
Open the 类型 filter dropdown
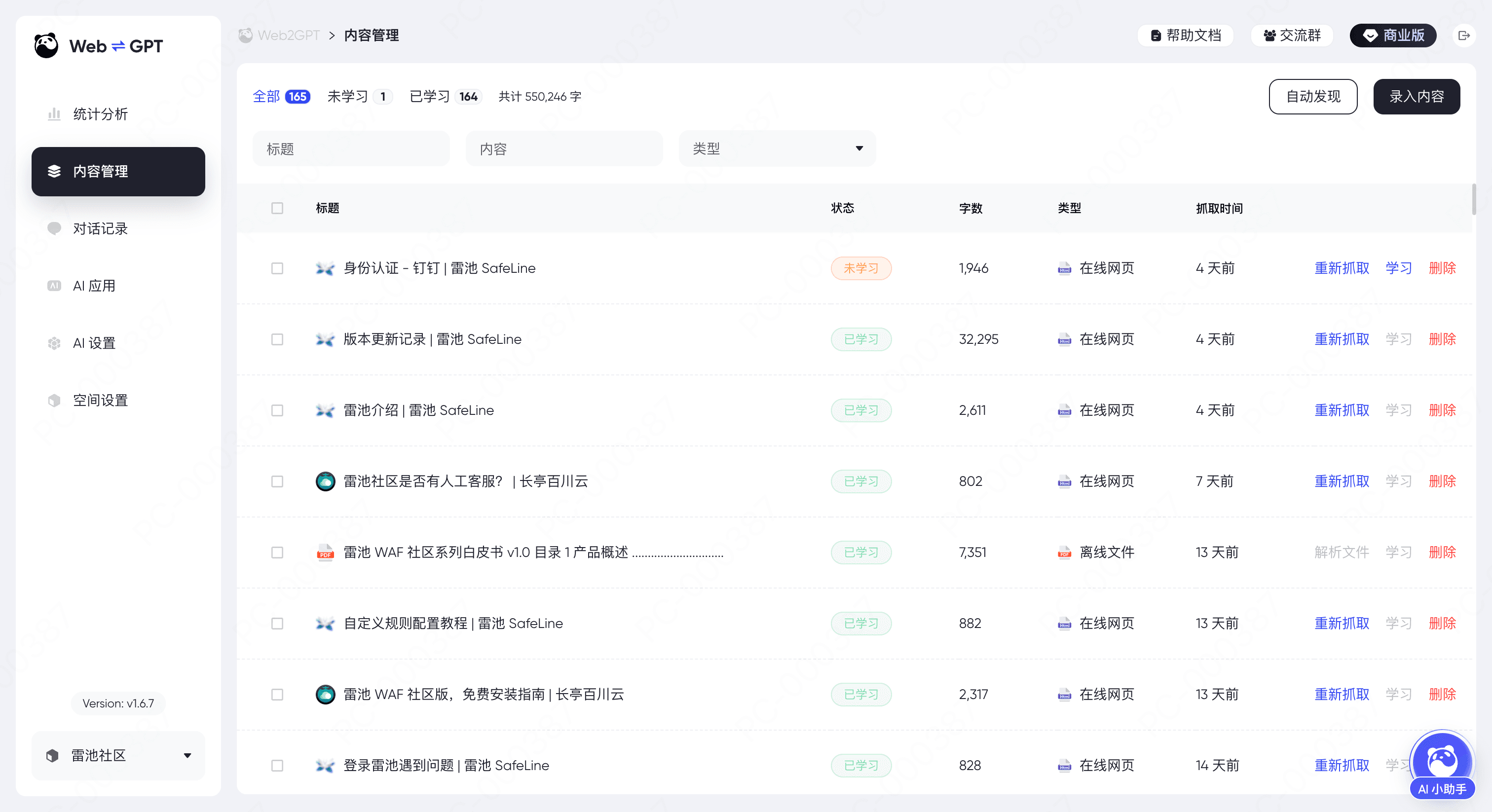(x=777, y=148)
